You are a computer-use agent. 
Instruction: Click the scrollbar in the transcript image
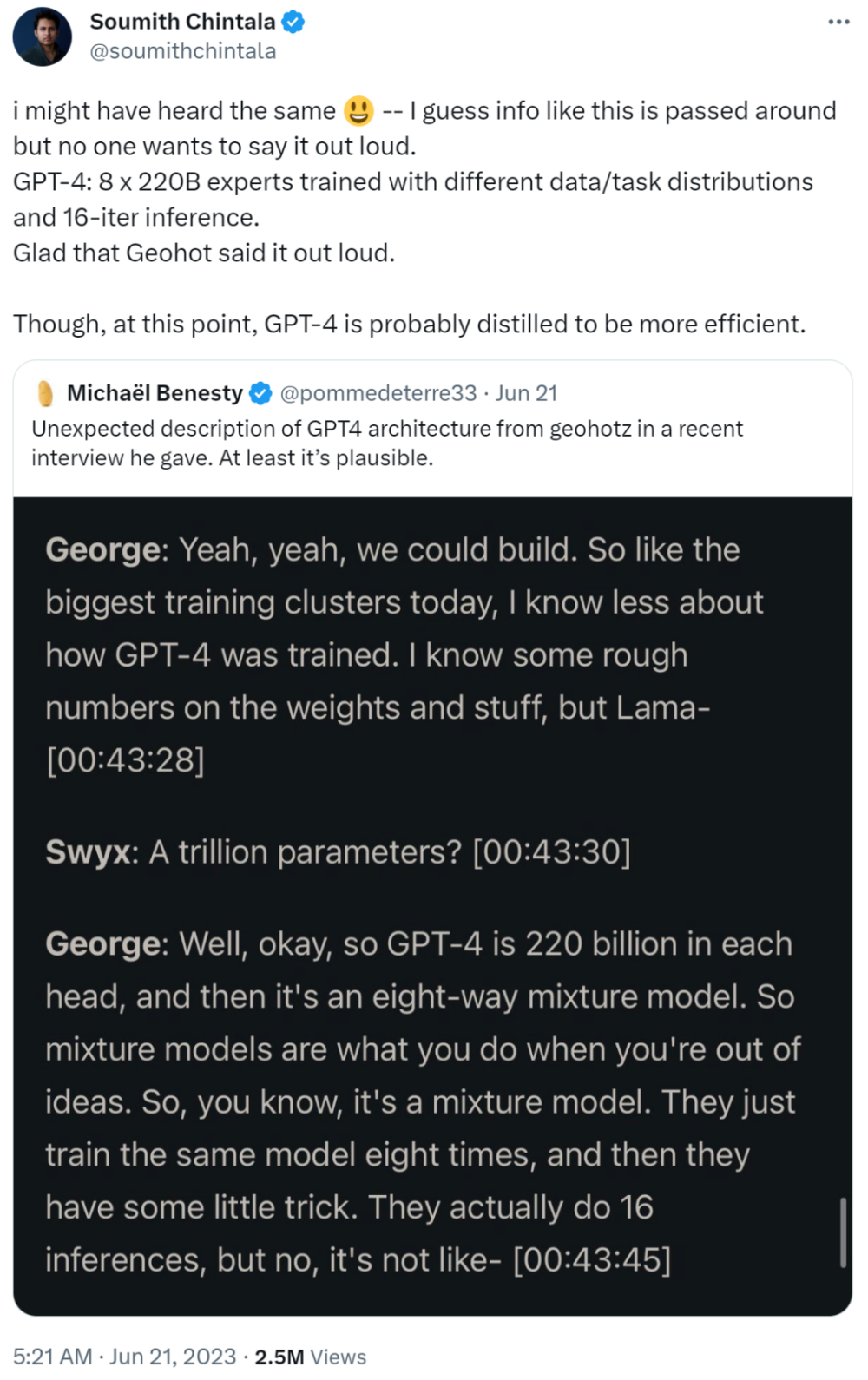(x=842, y=1232)
